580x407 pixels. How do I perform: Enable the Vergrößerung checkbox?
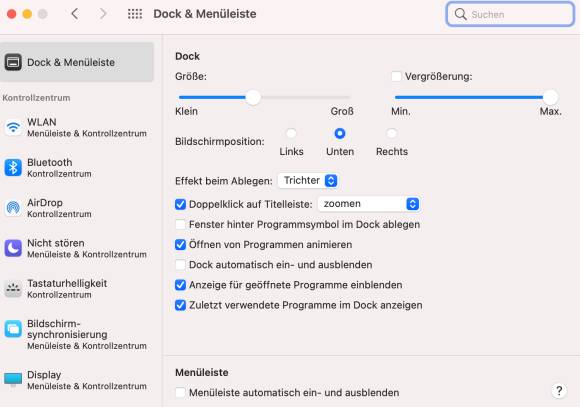[x=396, y=77]
